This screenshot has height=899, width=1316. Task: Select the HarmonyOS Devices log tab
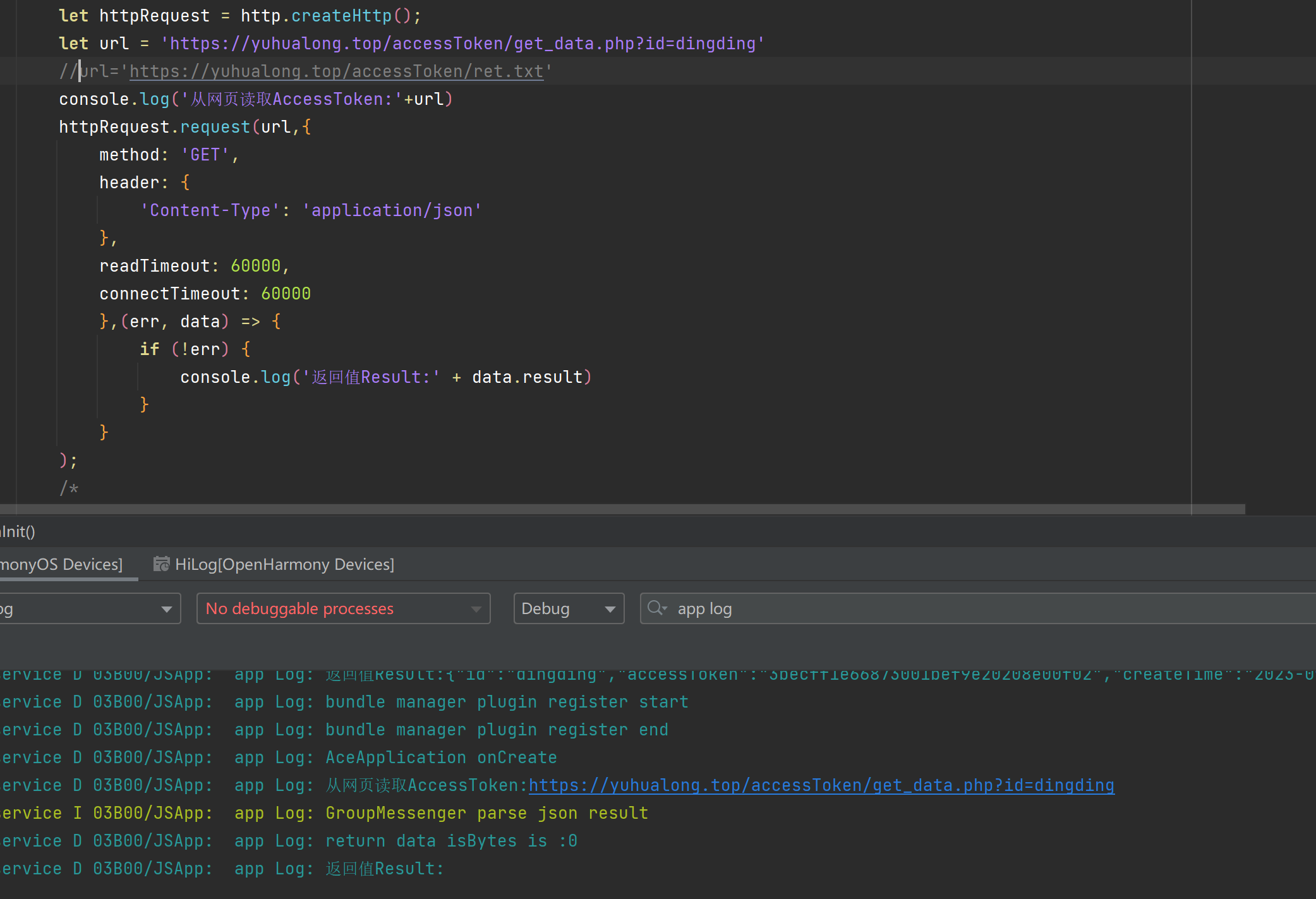[61, 564]
